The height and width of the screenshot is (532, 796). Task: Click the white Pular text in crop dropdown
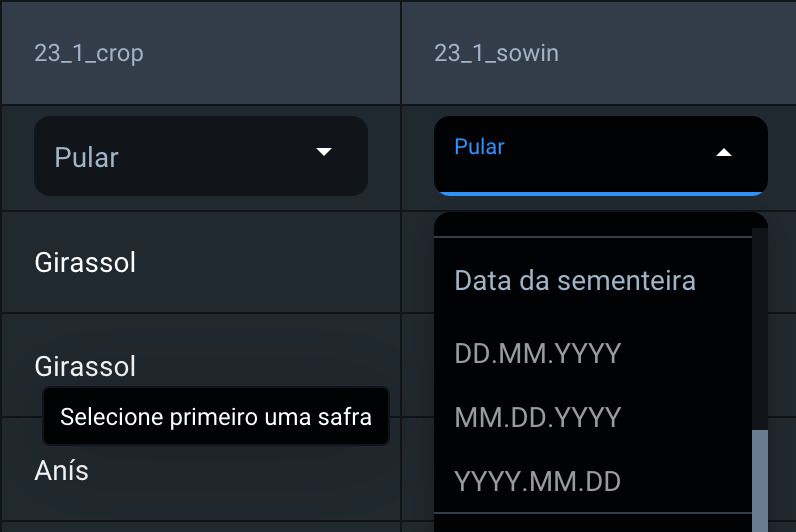pos(86,158)
